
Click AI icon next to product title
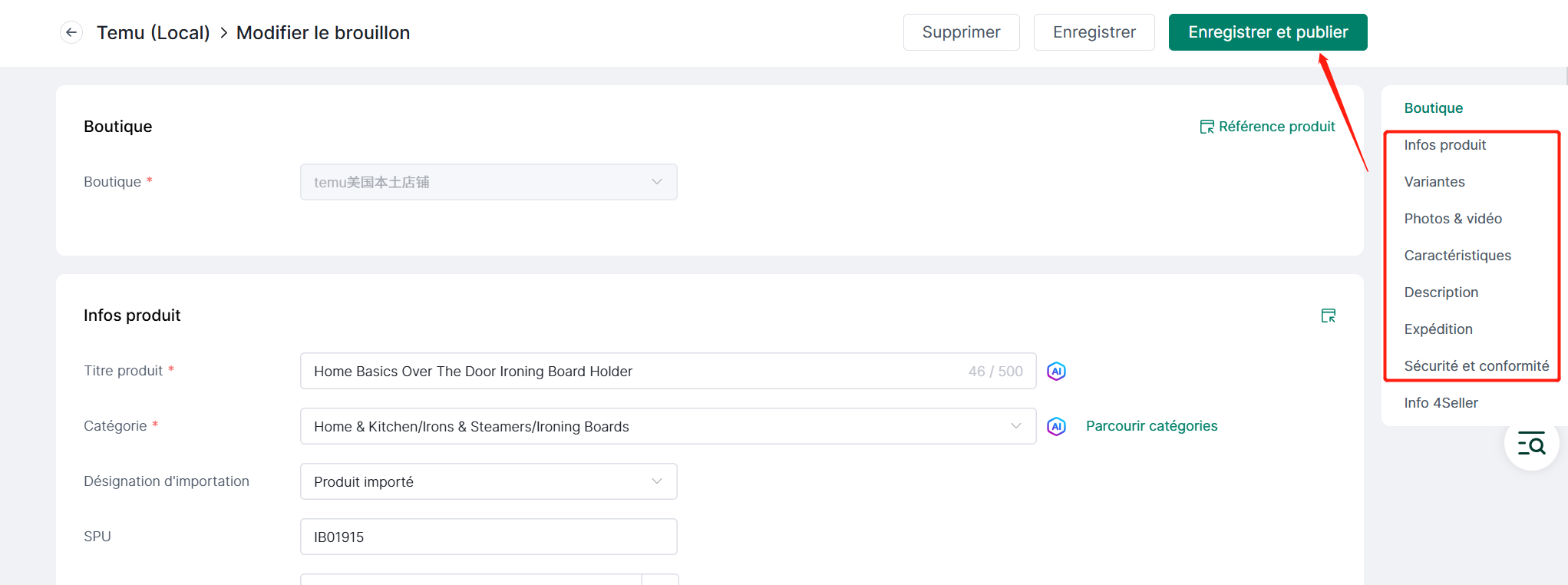click(x=1056, y=372)
